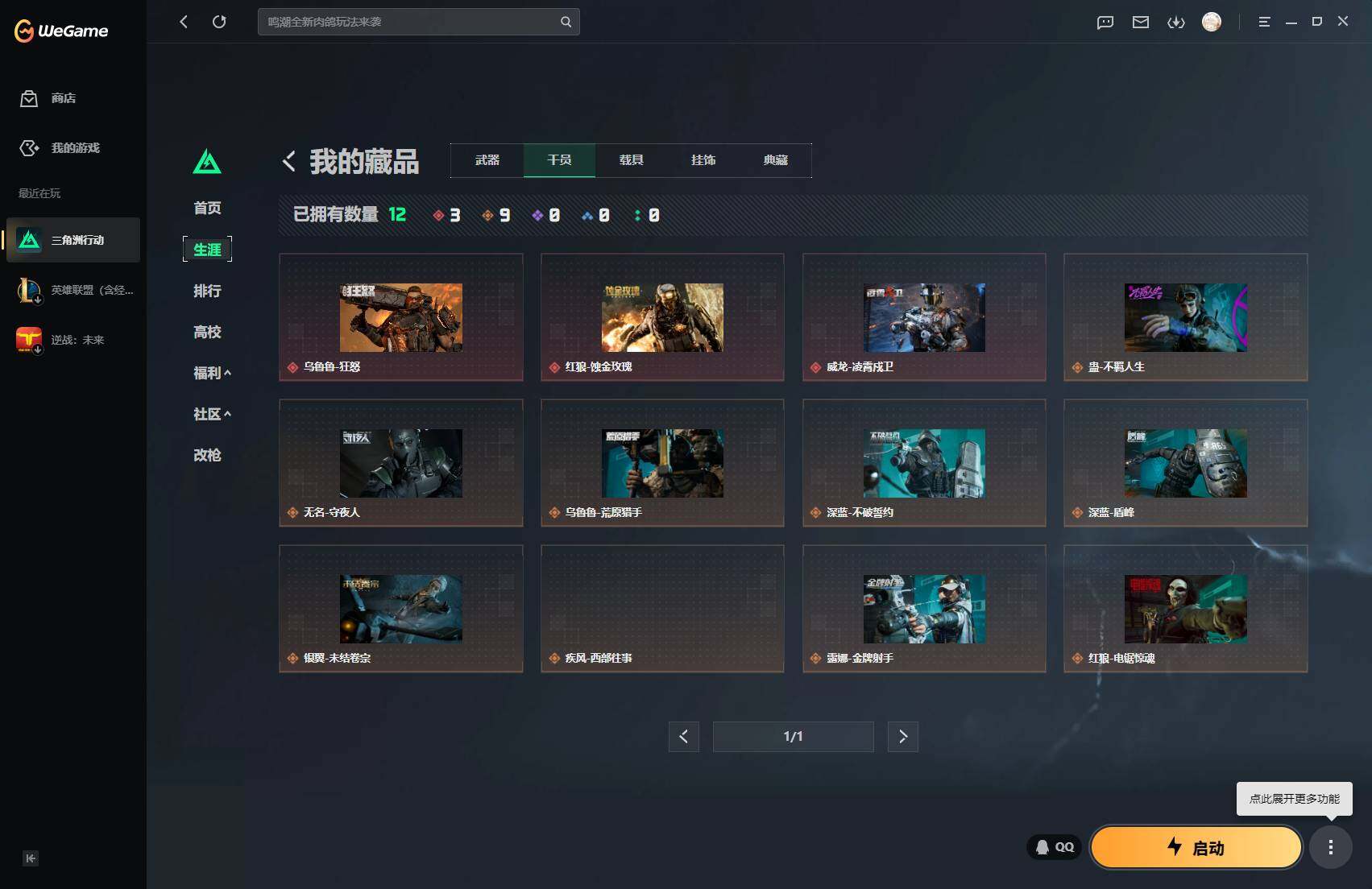Viewport: 1372px width, 889px height.
Task: Open the chat message icon in the title bar
Action: coord(1105,23)
